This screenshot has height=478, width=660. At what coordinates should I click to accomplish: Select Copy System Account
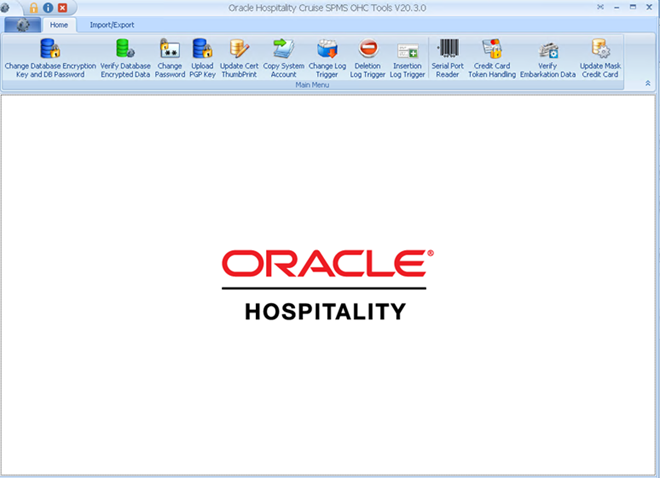tap(283, 58)
